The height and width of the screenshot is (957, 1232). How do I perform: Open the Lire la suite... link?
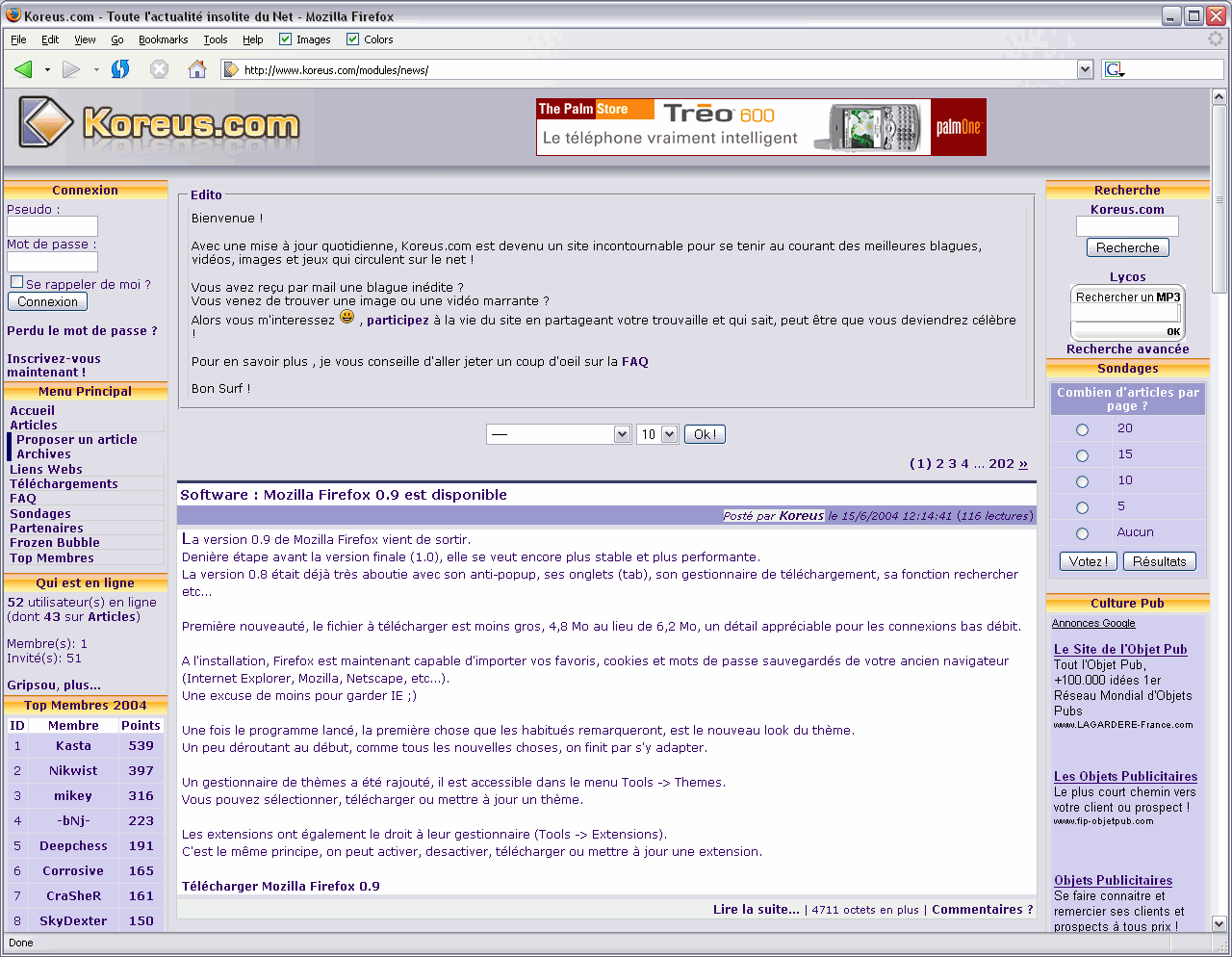[757, 909]
